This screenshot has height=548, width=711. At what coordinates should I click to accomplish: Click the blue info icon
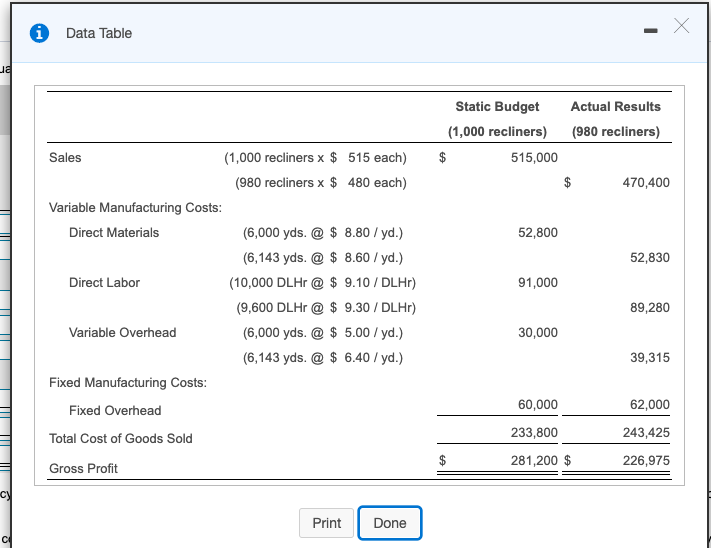39,33
